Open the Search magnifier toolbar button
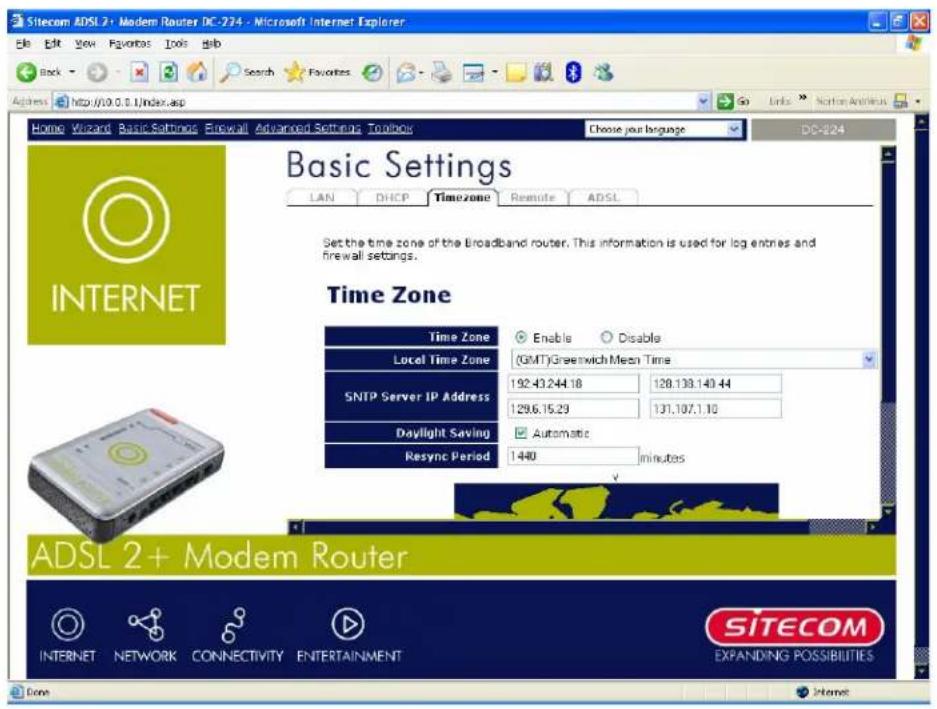 (247, 72)
